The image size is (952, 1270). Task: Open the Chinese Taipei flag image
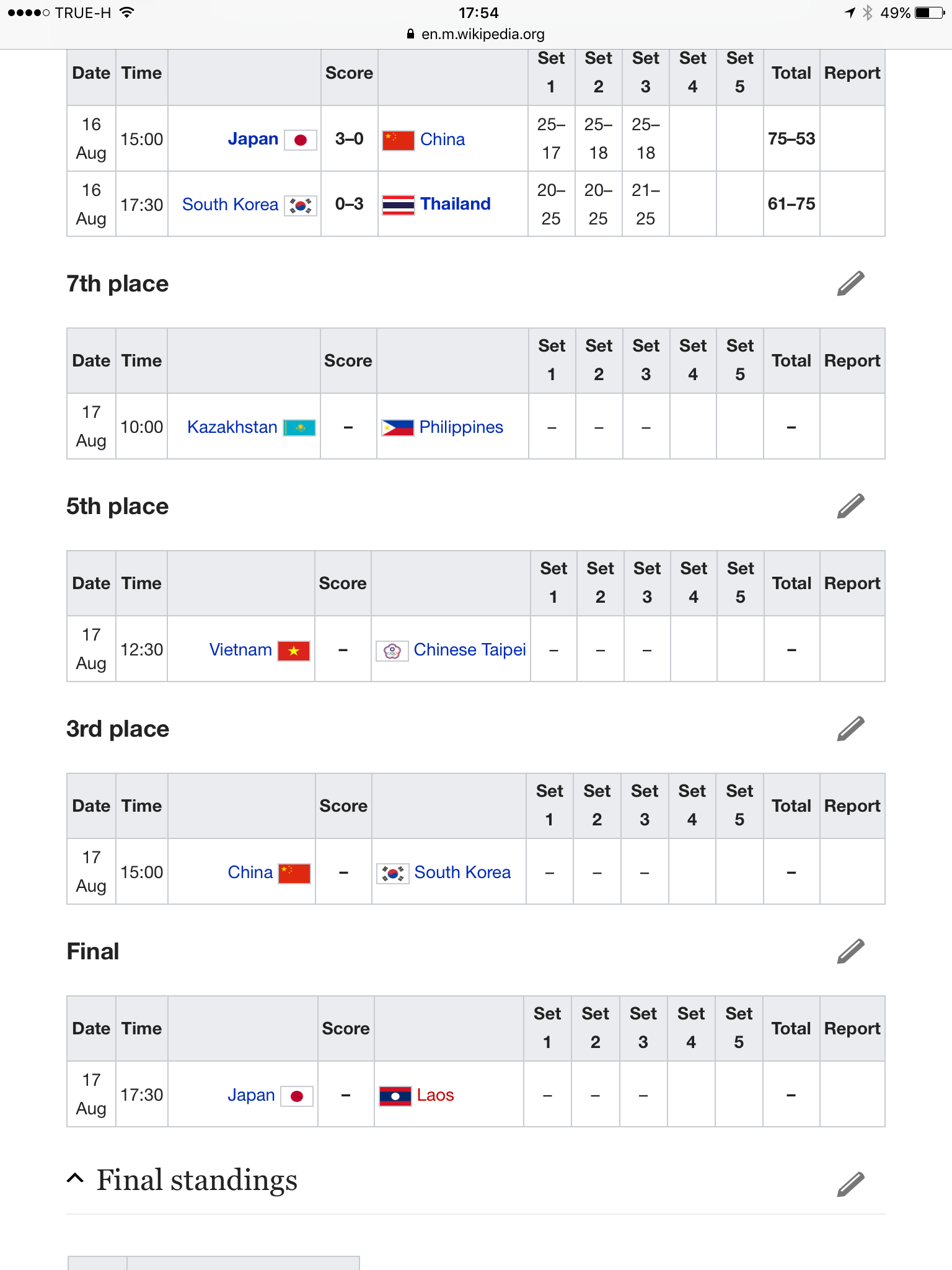(x=392, y=651)
